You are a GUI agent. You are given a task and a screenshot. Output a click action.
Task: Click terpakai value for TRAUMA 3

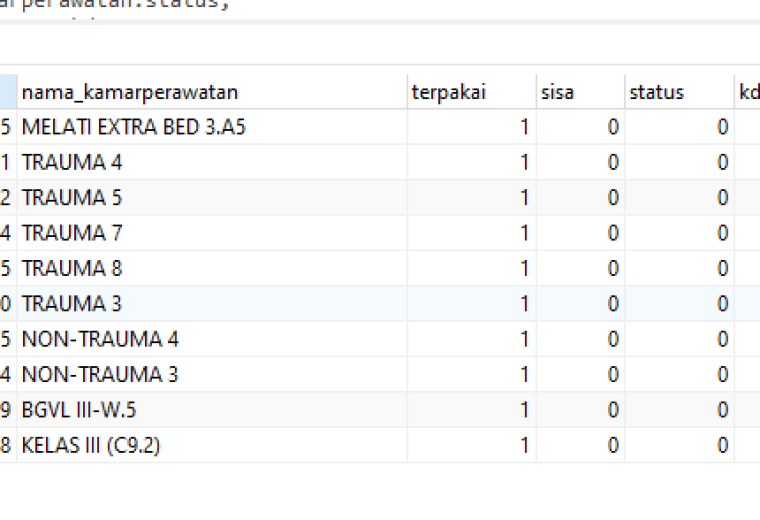pos(472,304)
